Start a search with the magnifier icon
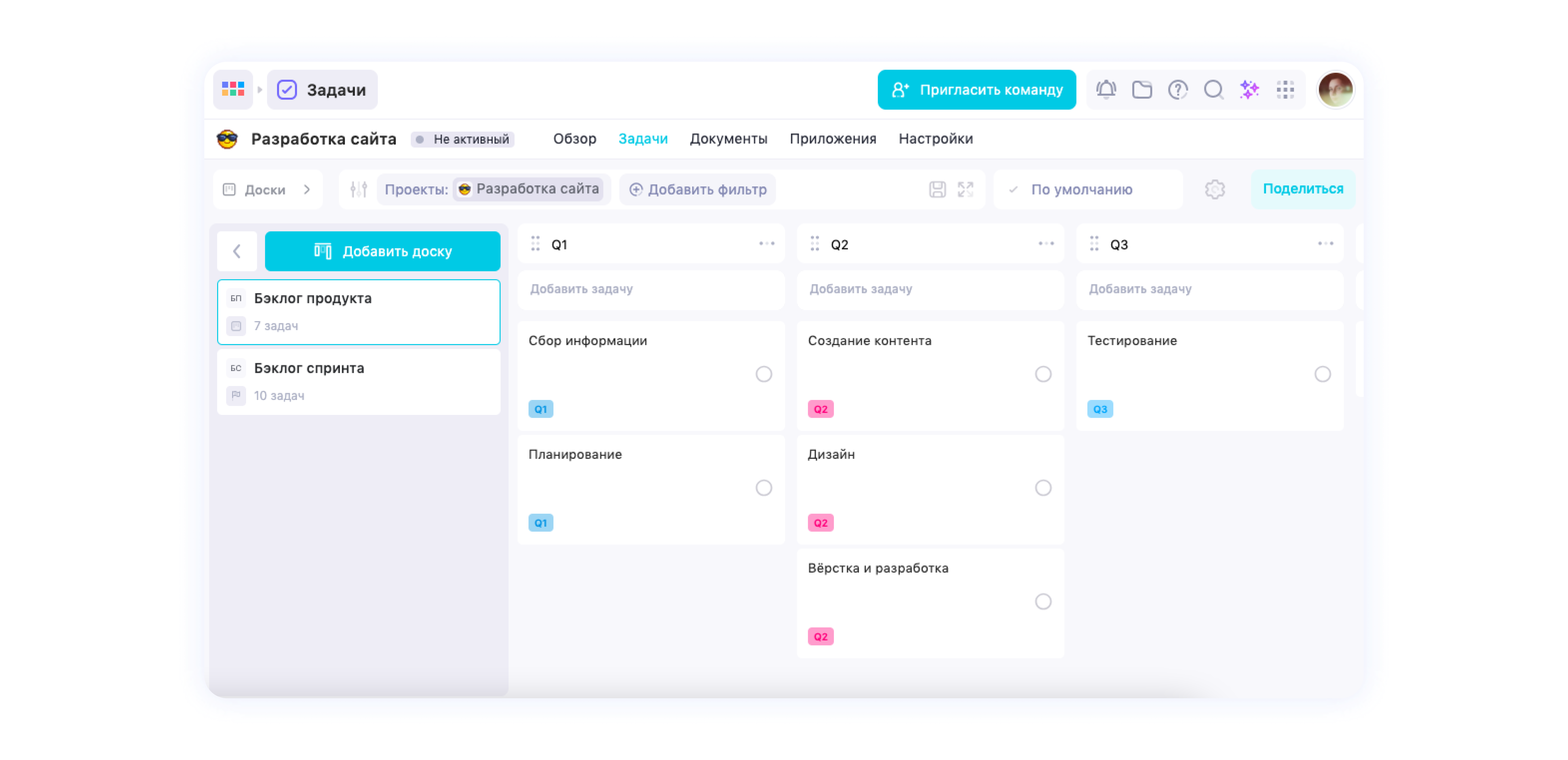The image size is (1568, 760). pos(1214,90)
